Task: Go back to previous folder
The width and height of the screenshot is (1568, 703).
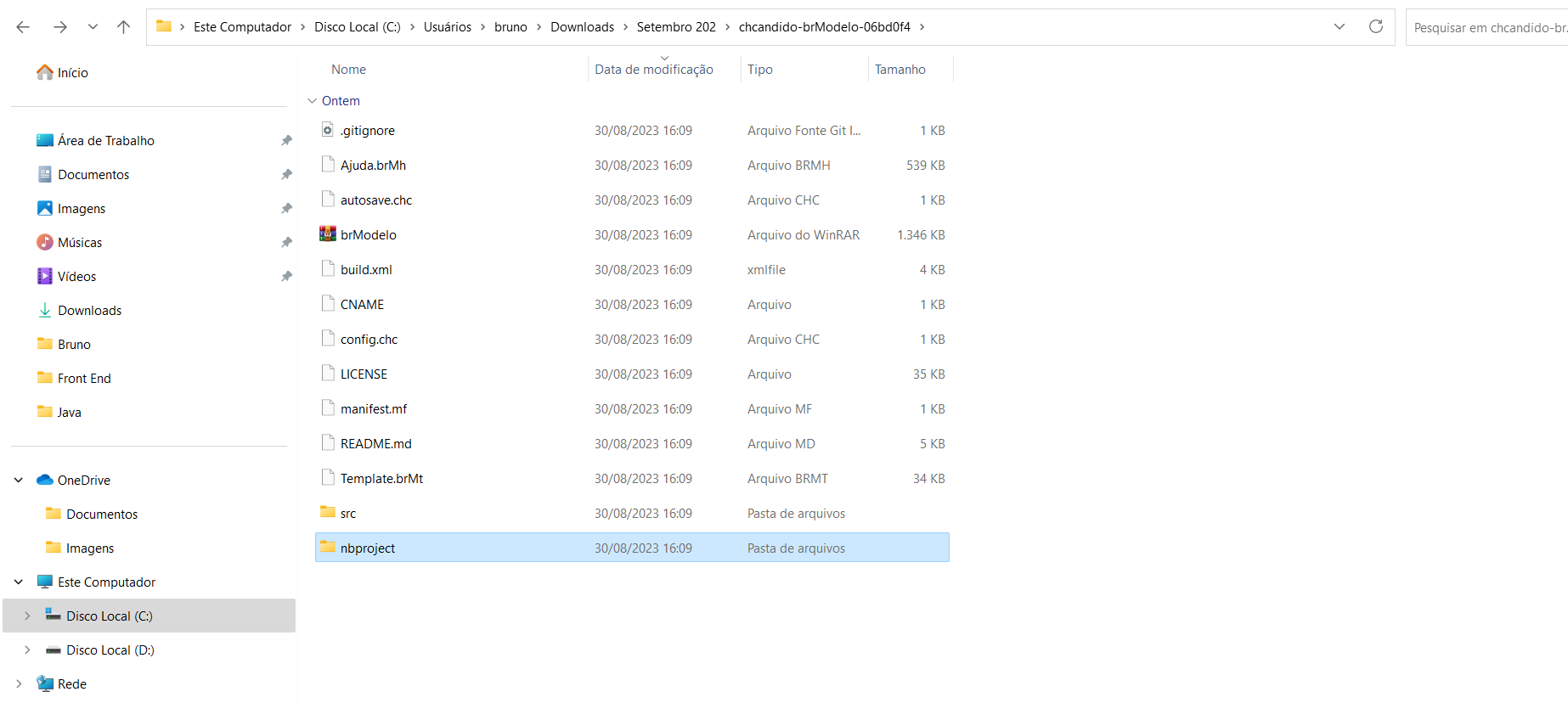Action: click(23, 27)
